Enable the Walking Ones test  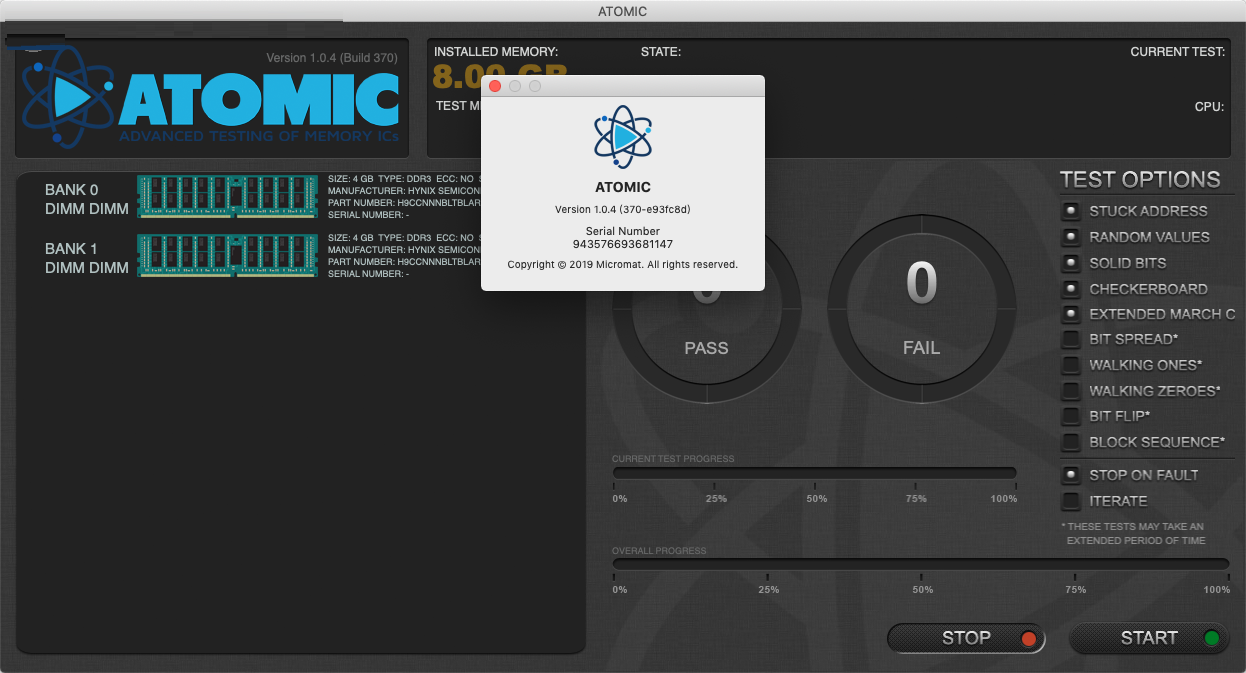coord(1071,365)
